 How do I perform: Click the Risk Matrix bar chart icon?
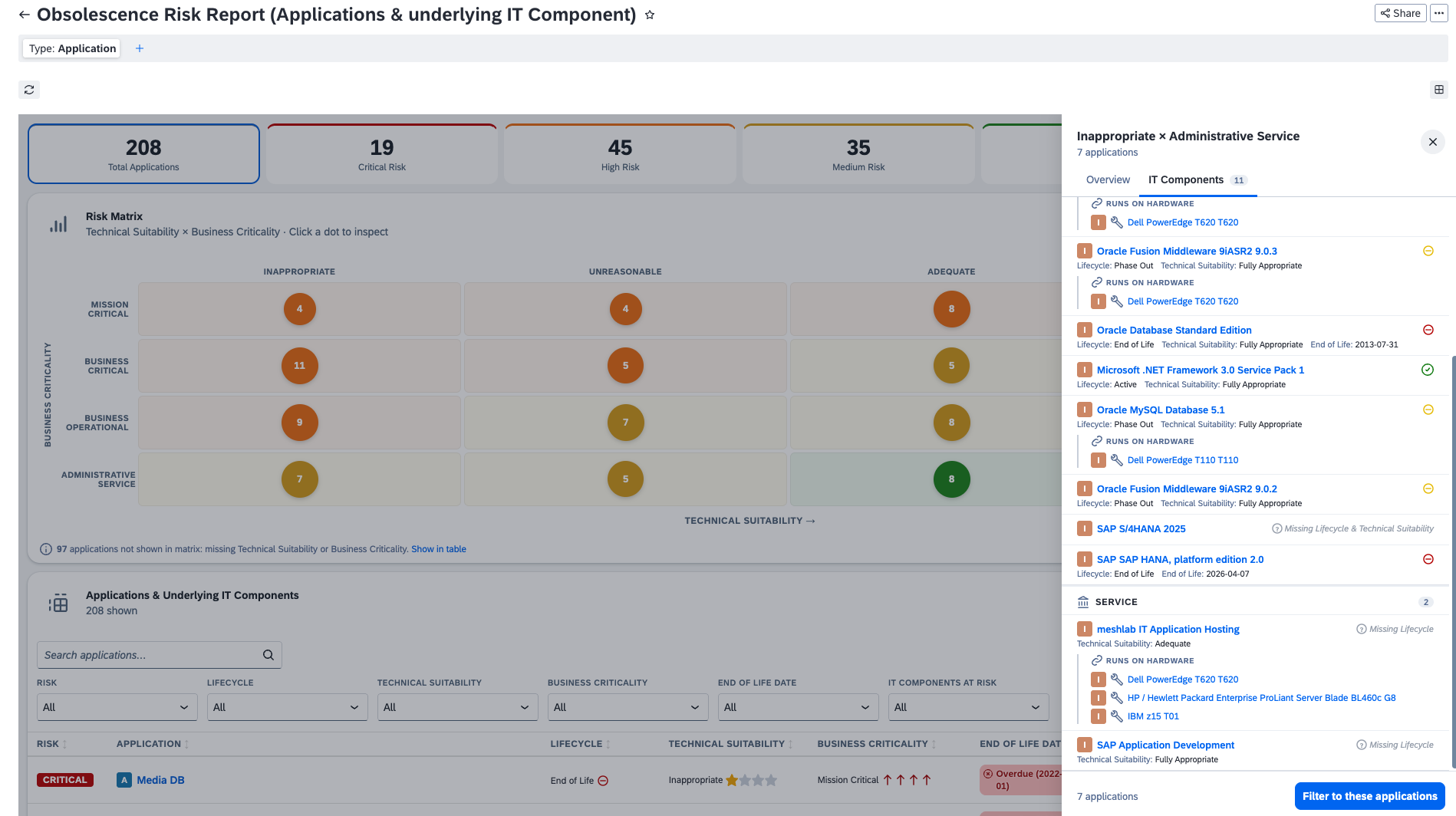tap(58, 224)
